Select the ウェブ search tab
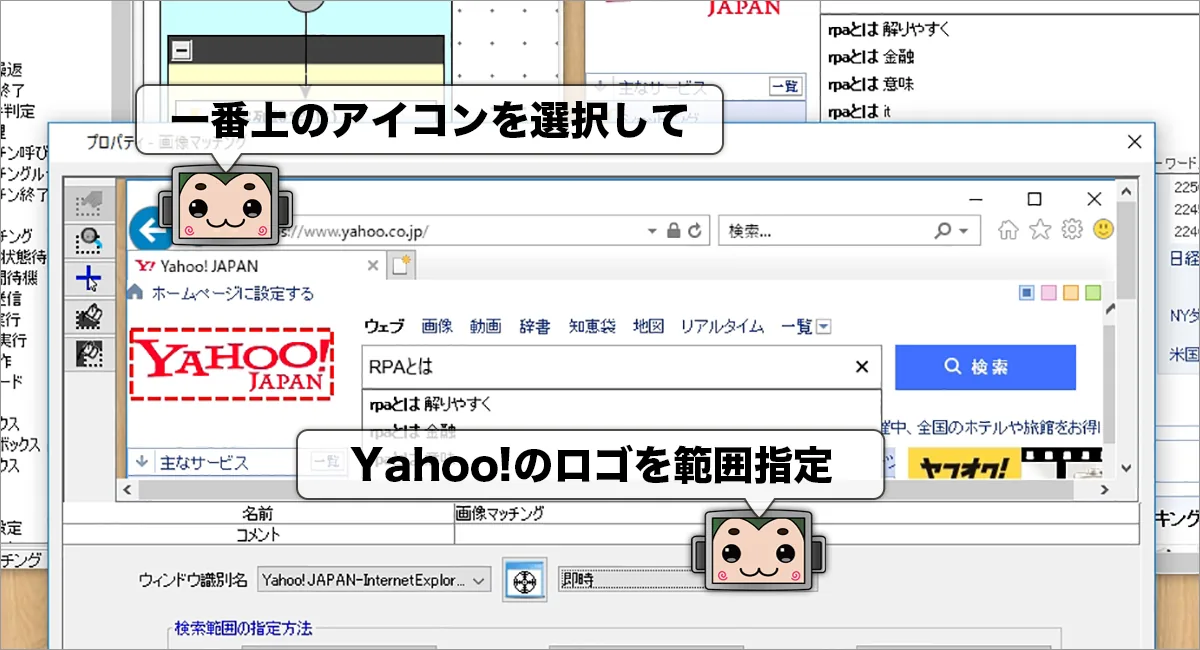The width and height of the screenshot is (1200, 650). (384, 326)
